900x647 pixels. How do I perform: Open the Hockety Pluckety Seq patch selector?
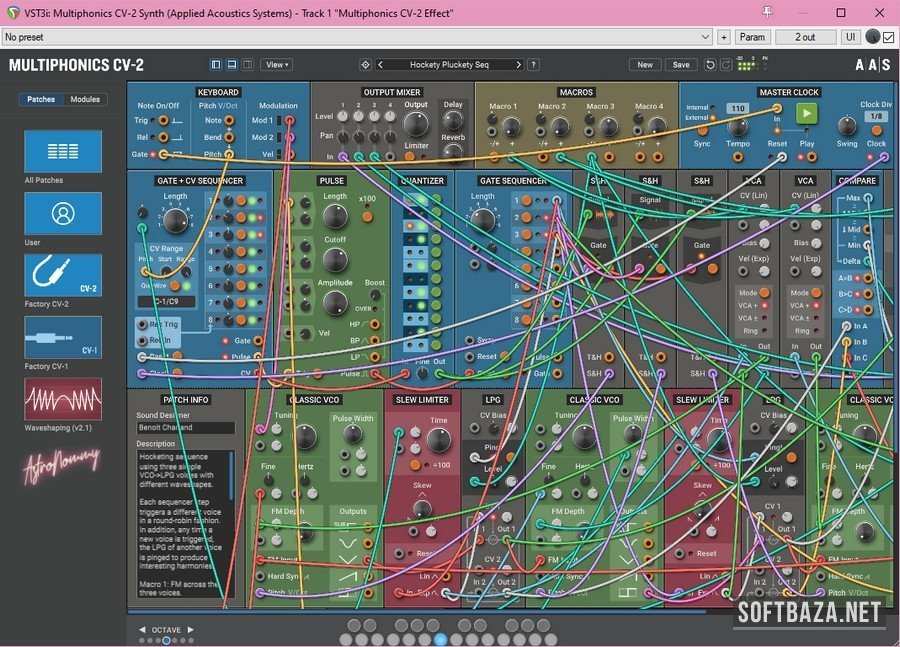pos(449,65)
